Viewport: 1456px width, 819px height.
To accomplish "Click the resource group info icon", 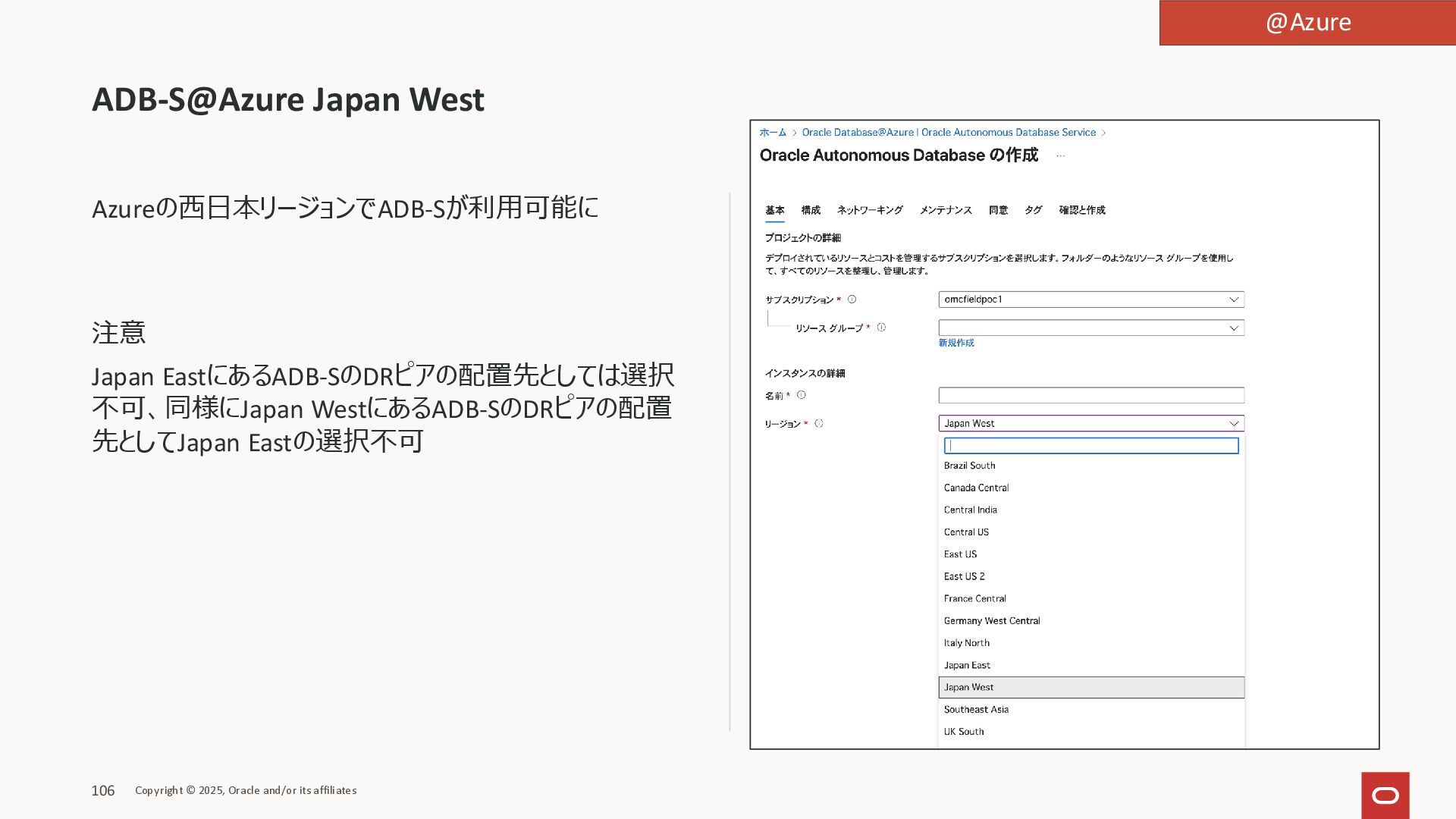I will [x=881, y=328].
